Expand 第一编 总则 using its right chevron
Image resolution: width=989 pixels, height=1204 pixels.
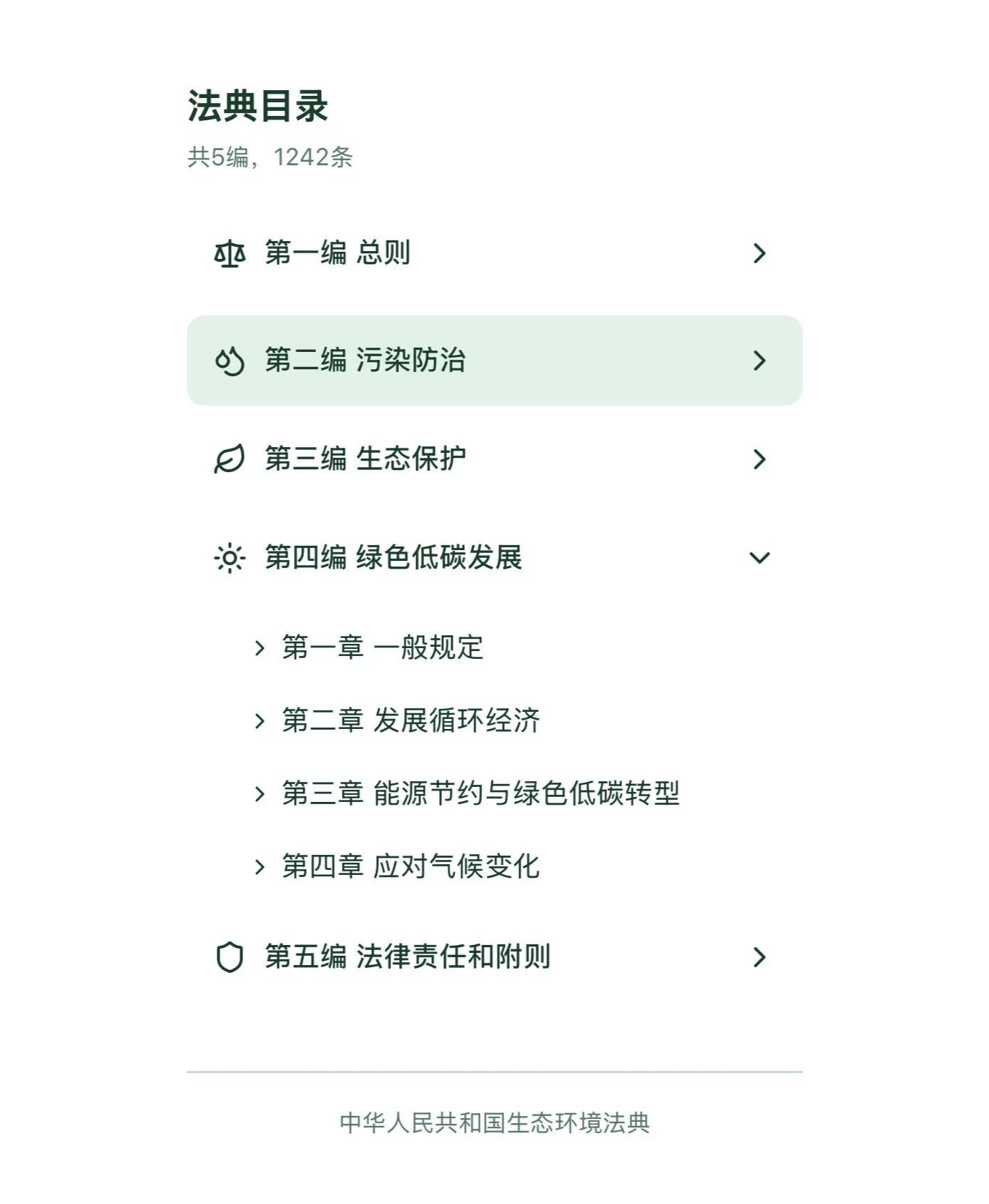[x=759, y=253]
